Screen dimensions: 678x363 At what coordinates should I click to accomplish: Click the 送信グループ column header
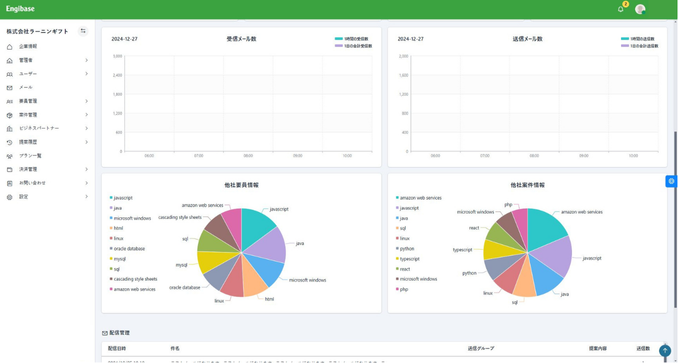[x=481, y=348]
